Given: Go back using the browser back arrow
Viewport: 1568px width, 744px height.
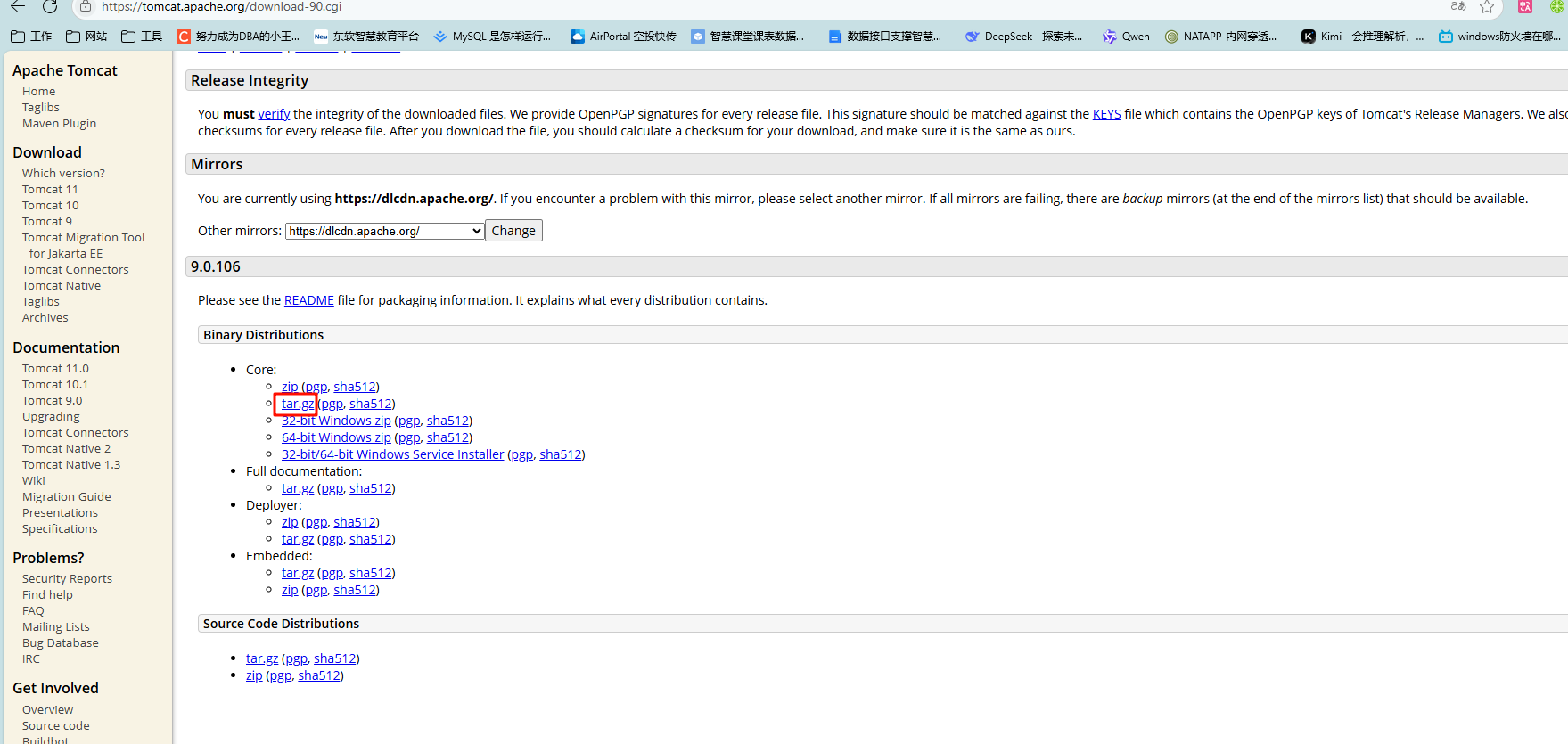Looking at the screenshot, I should (18, 6).
